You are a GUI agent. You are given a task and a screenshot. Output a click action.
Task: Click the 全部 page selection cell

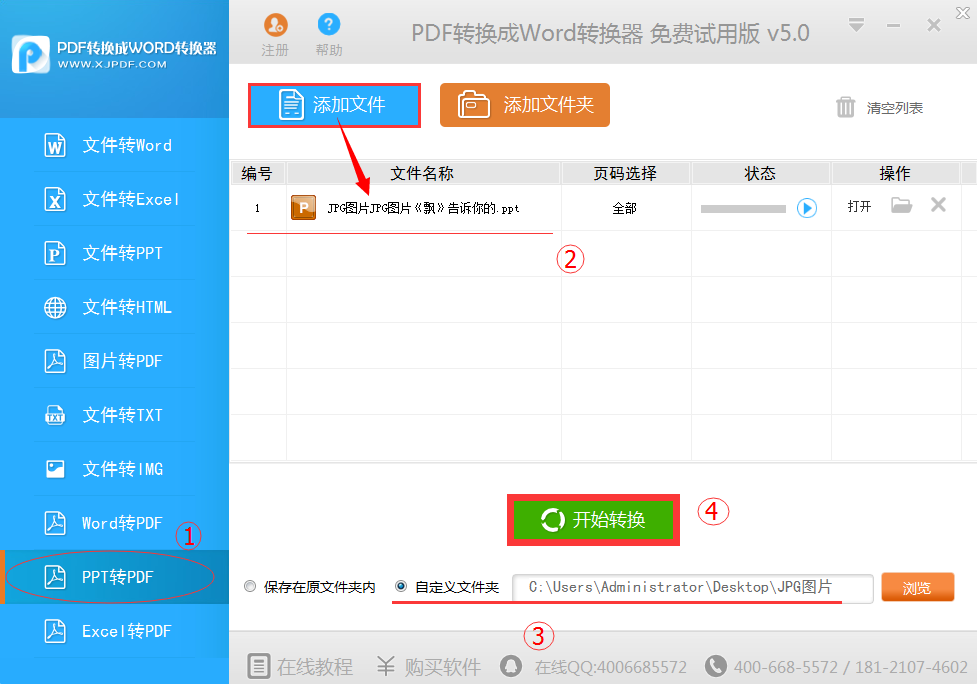[x=625, y=208]
